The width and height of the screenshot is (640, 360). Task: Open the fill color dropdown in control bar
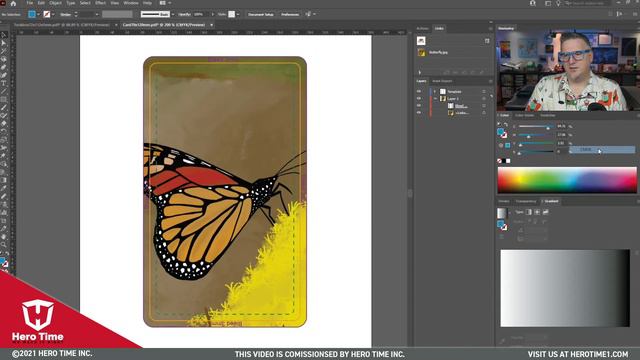tap(38, 14)
